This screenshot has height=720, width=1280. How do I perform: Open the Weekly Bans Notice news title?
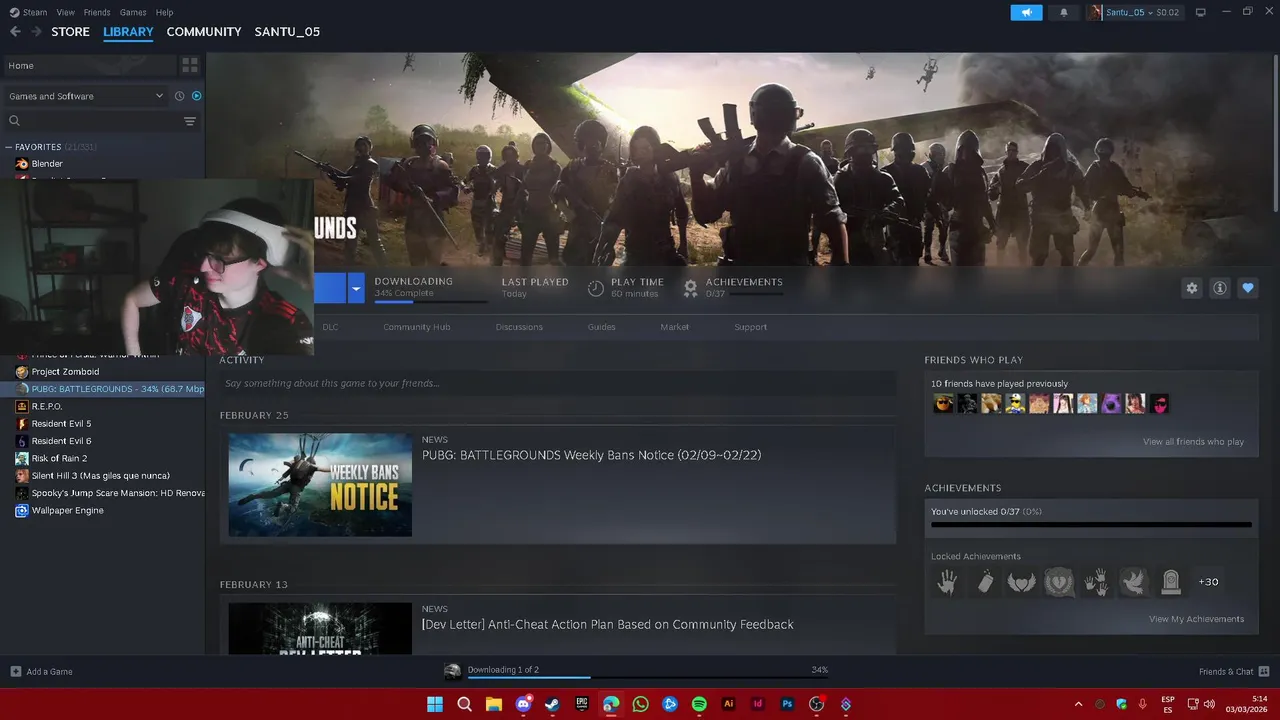point(591,455)
